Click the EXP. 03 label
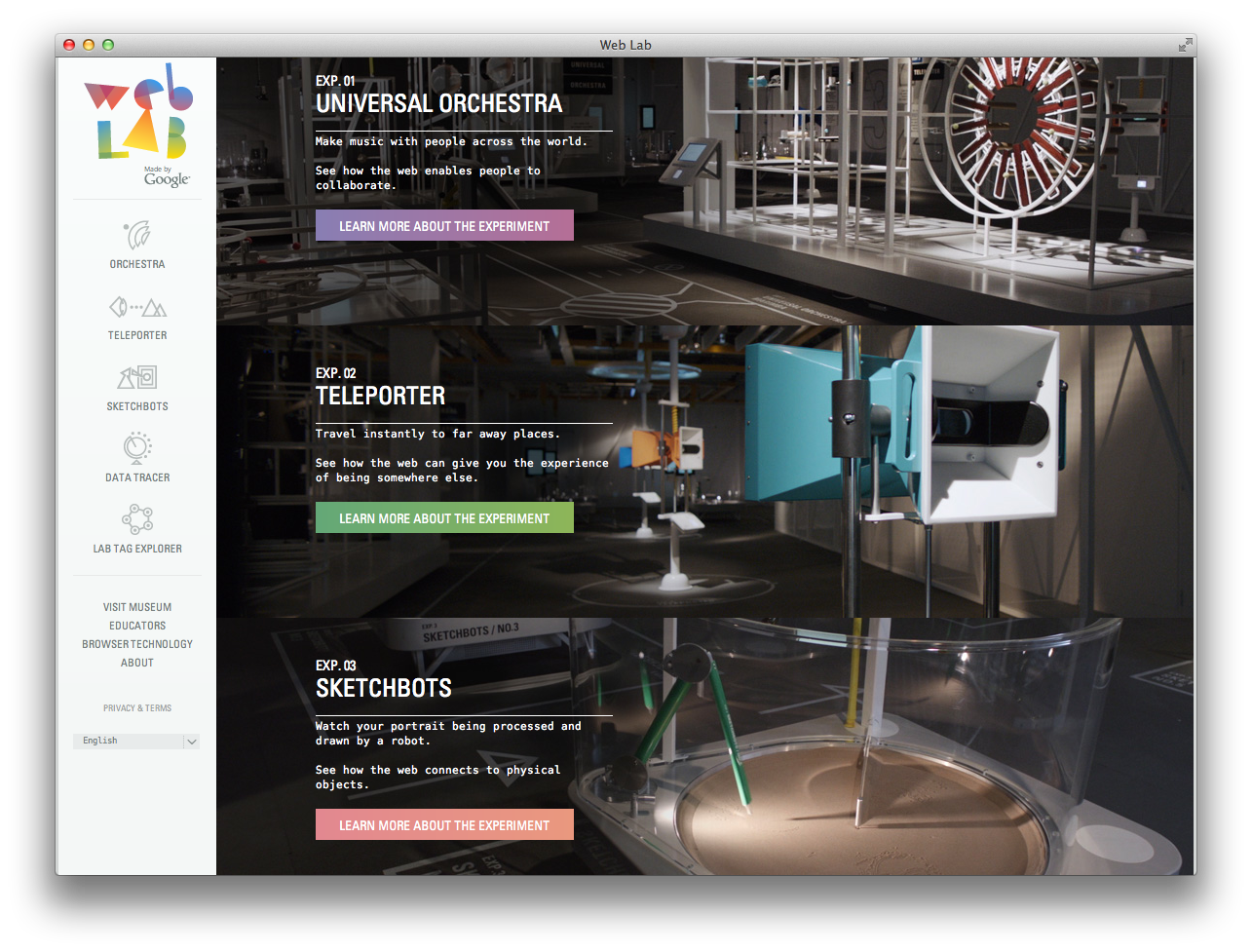The height and width of the screenshot is (952, 1252). (x=336, y=666)
